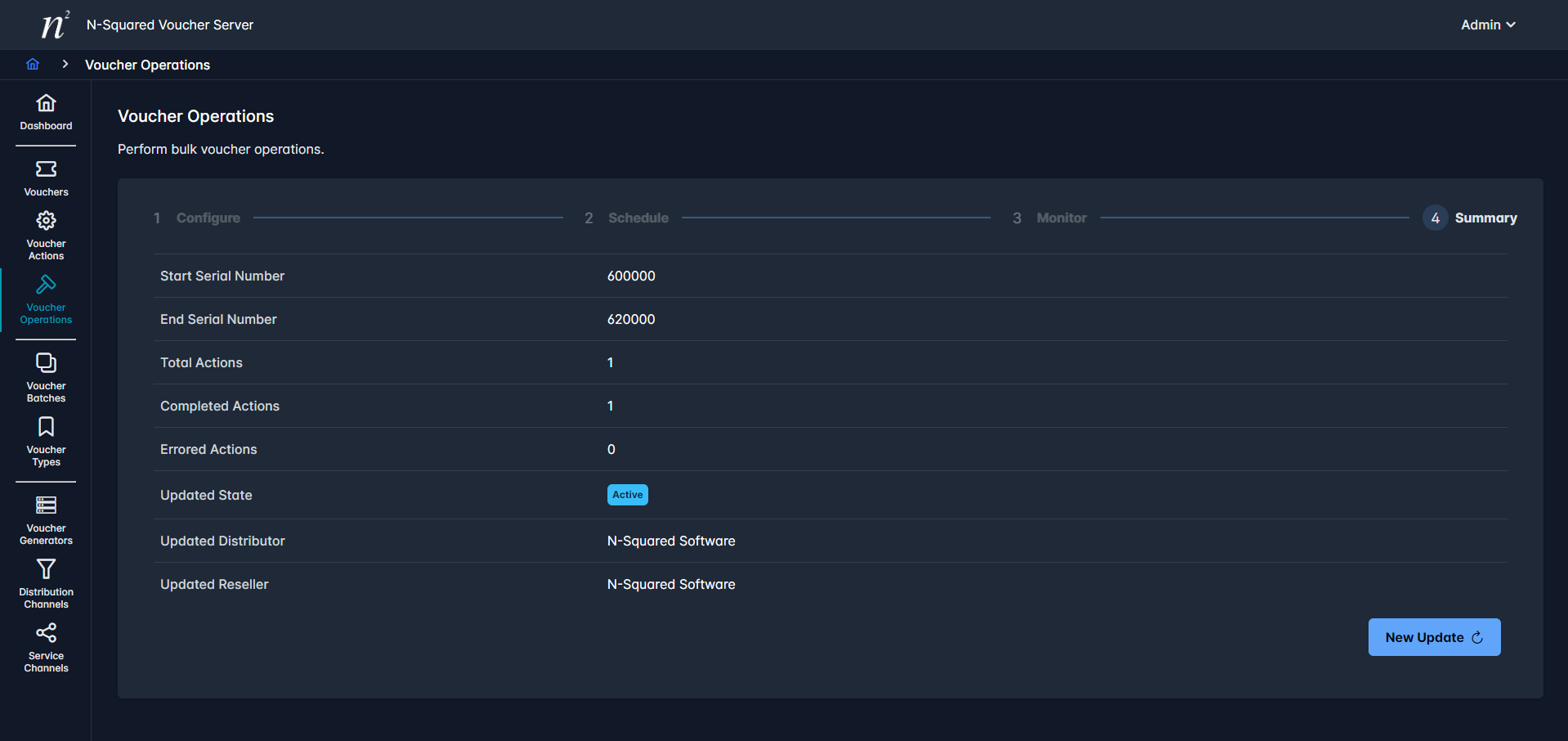Select the Summary step

tap(1485, 218)
